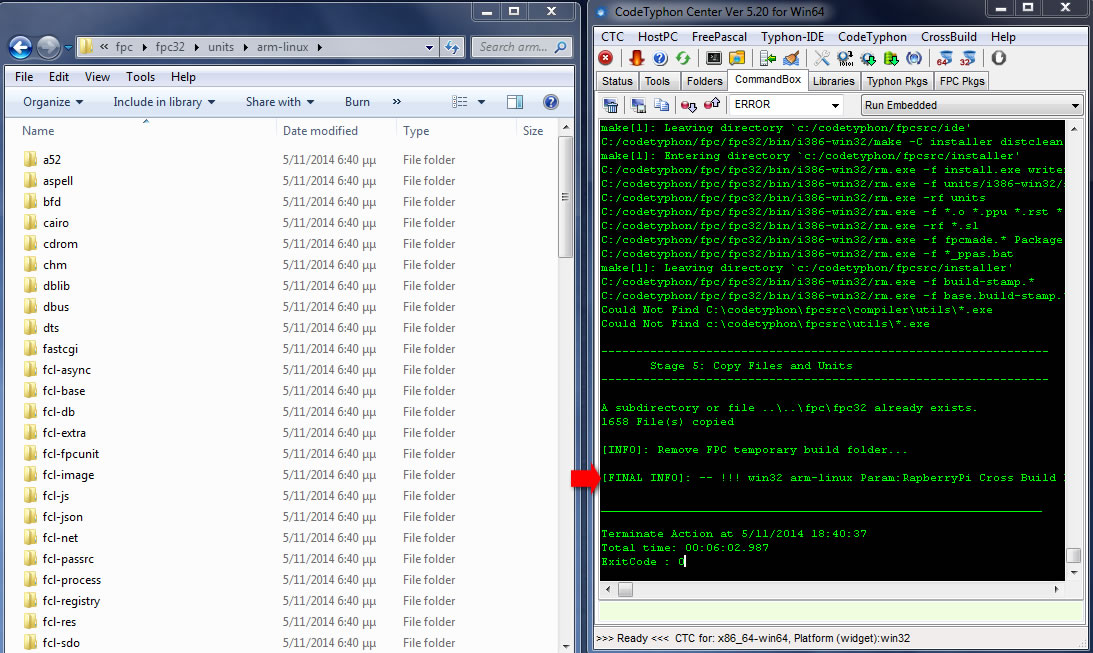The width and height of the screenshot is (1093, 653).
Task: Click the Typhon 64-bit tornado icon
Action: click(x=945, y=59)
